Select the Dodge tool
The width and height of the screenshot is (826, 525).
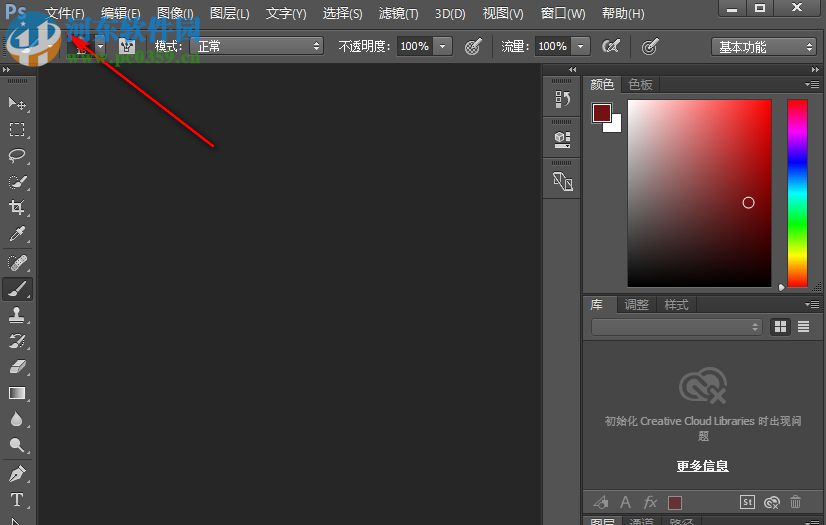click(x=17, y=445)
